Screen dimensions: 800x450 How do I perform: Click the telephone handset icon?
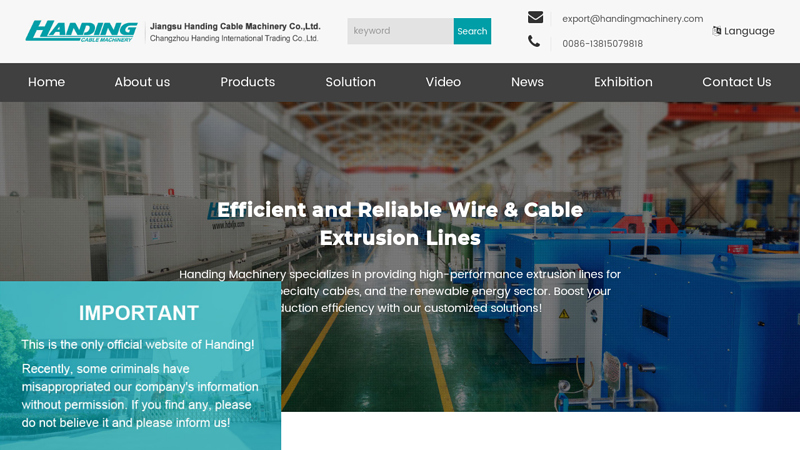click(x=534, y=41)
